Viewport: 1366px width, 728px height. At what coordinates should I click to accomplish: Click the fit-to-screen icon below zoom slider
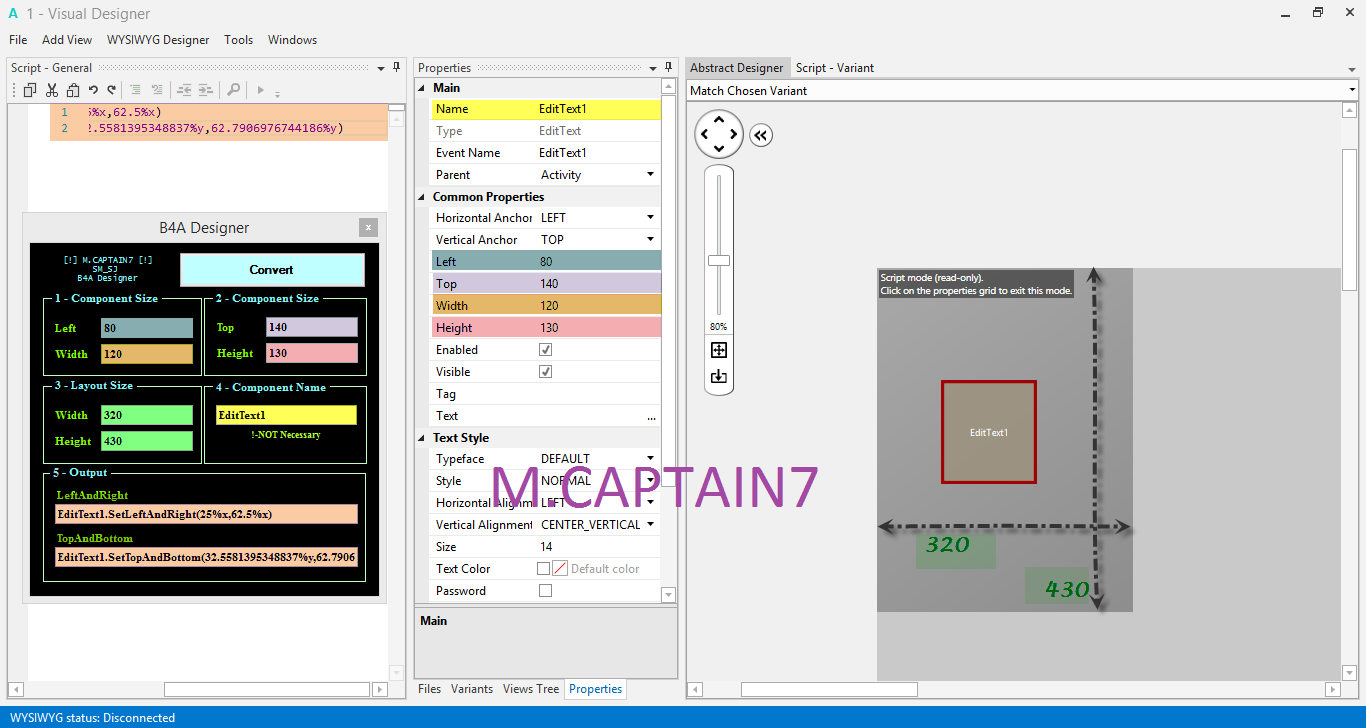click(719, 350)
